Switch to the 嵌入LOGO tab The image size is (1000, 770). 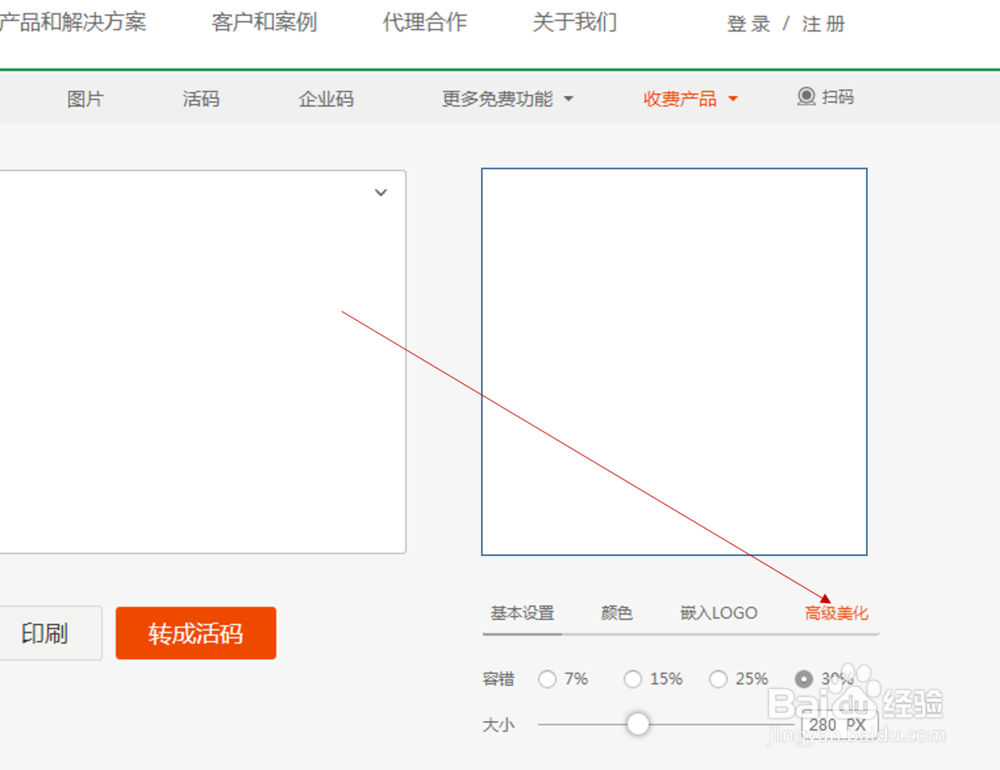717,613
